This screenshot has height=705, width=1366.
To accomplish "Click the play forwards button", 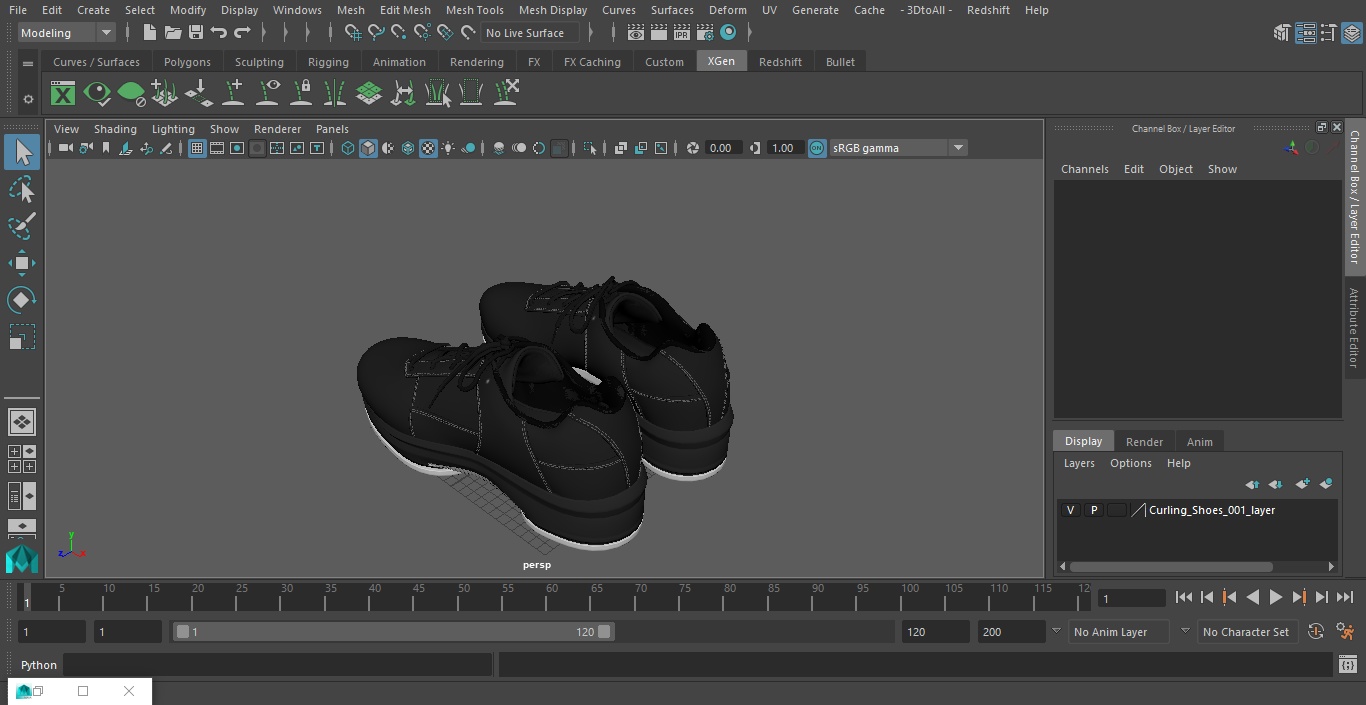I will 1276,597.
